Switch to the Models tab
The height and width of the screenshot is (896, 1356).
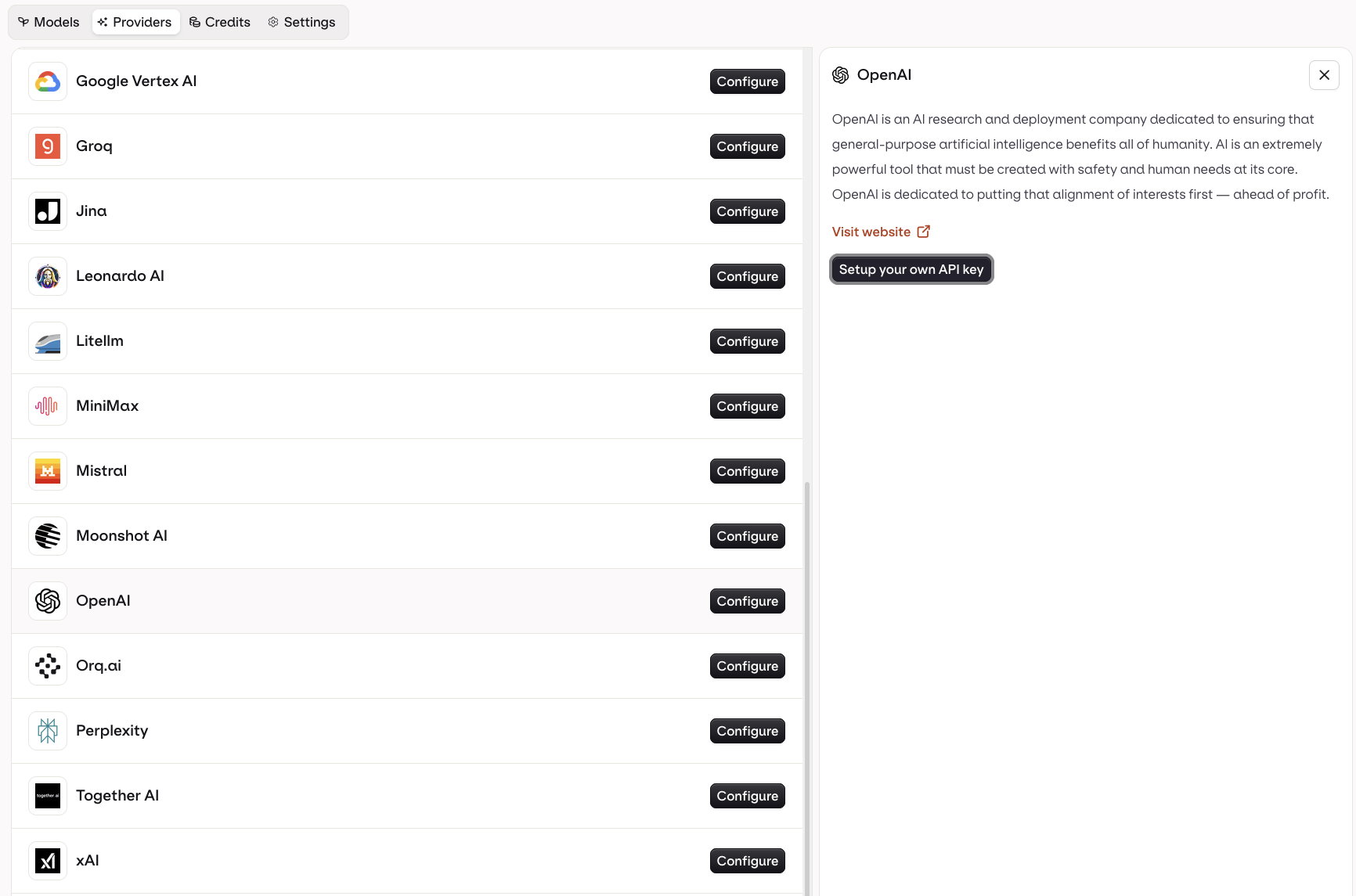coord(49,22)
